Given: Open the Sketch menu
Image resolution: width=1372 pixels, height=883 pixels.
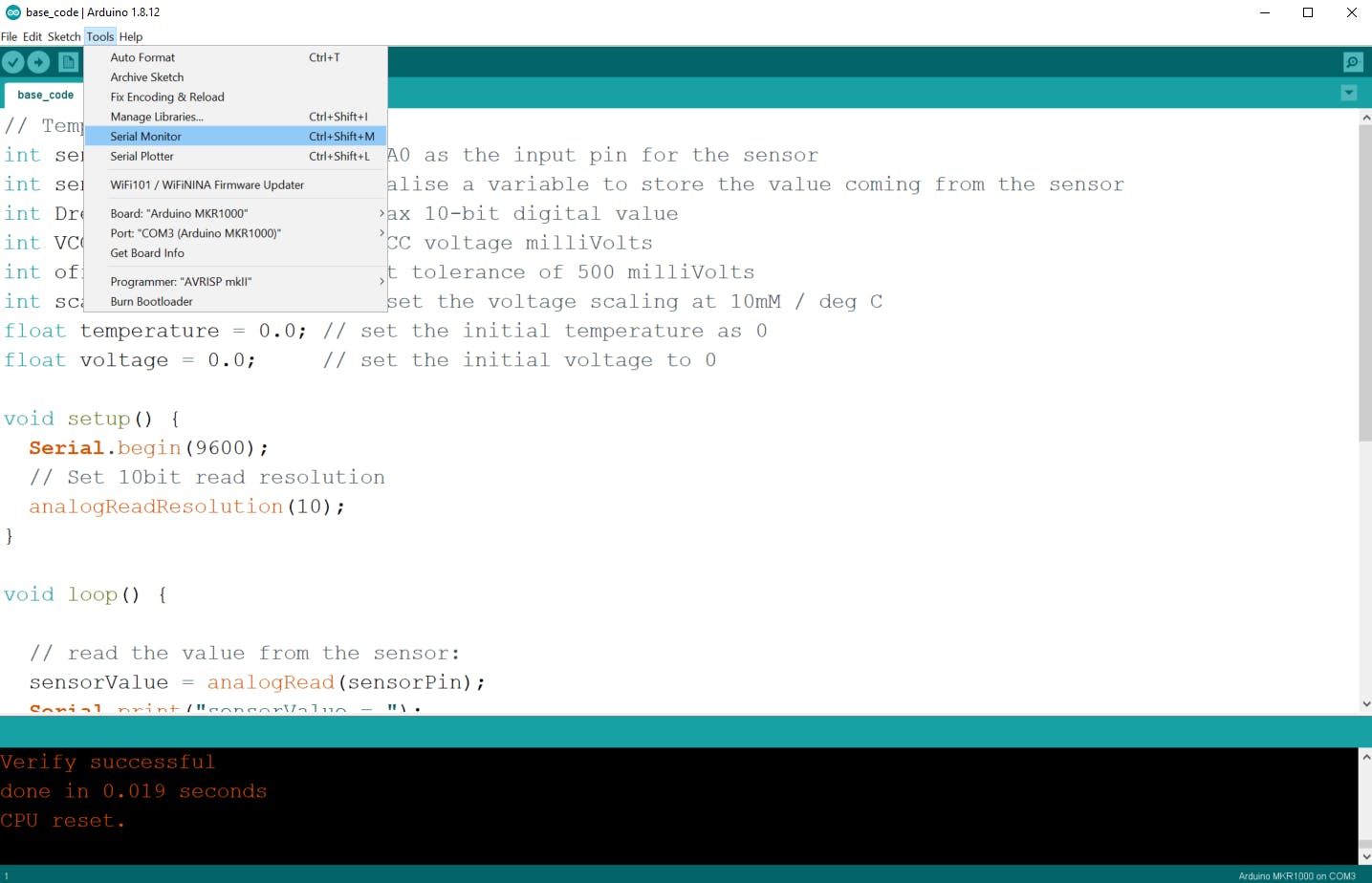Looking at the screenshot, I should [64, 36].
